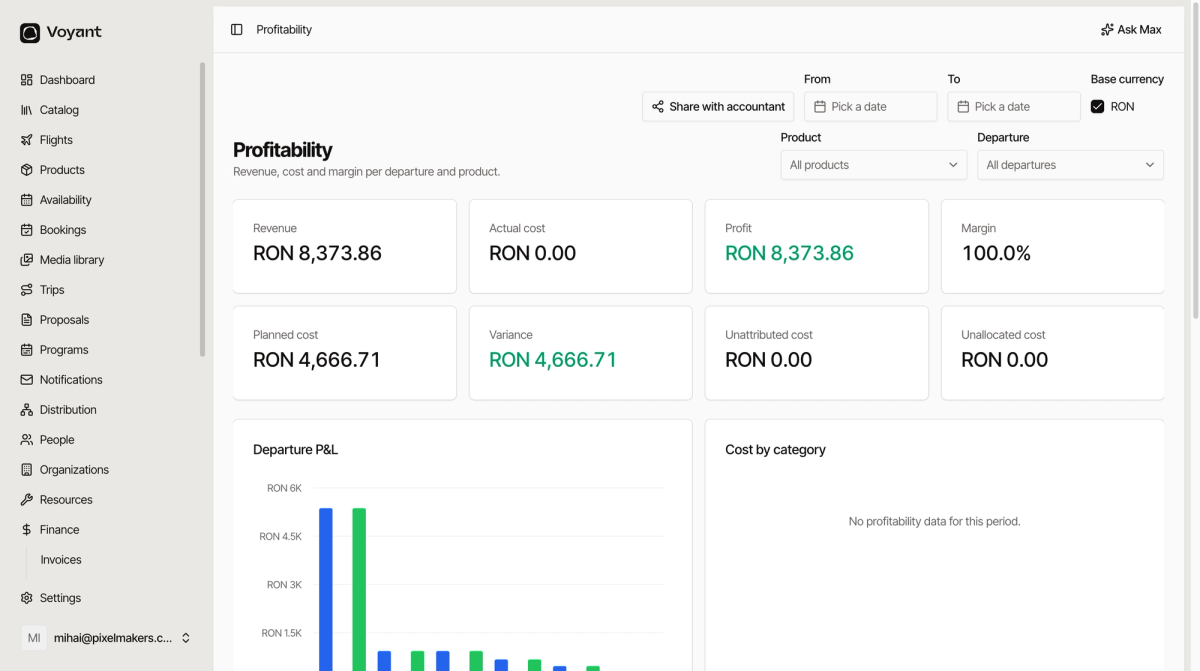Open the All products dropdown
1200x671 pixels.
tap(873, 165)
